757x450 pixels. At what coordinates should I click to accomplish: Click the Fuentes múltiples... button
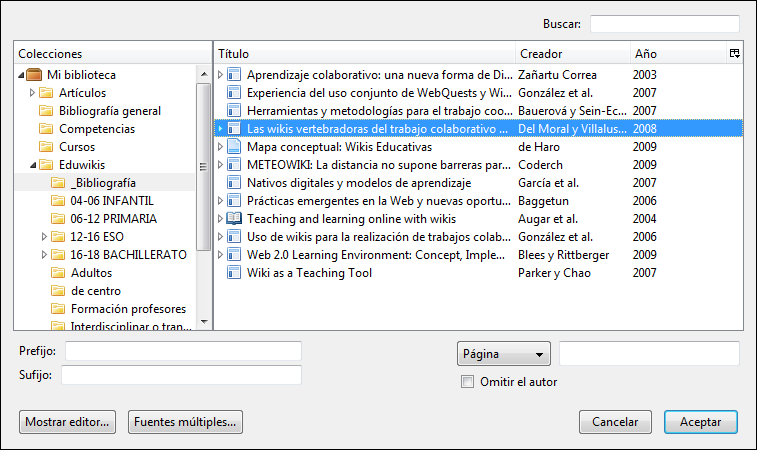click(x=185, y=422)
